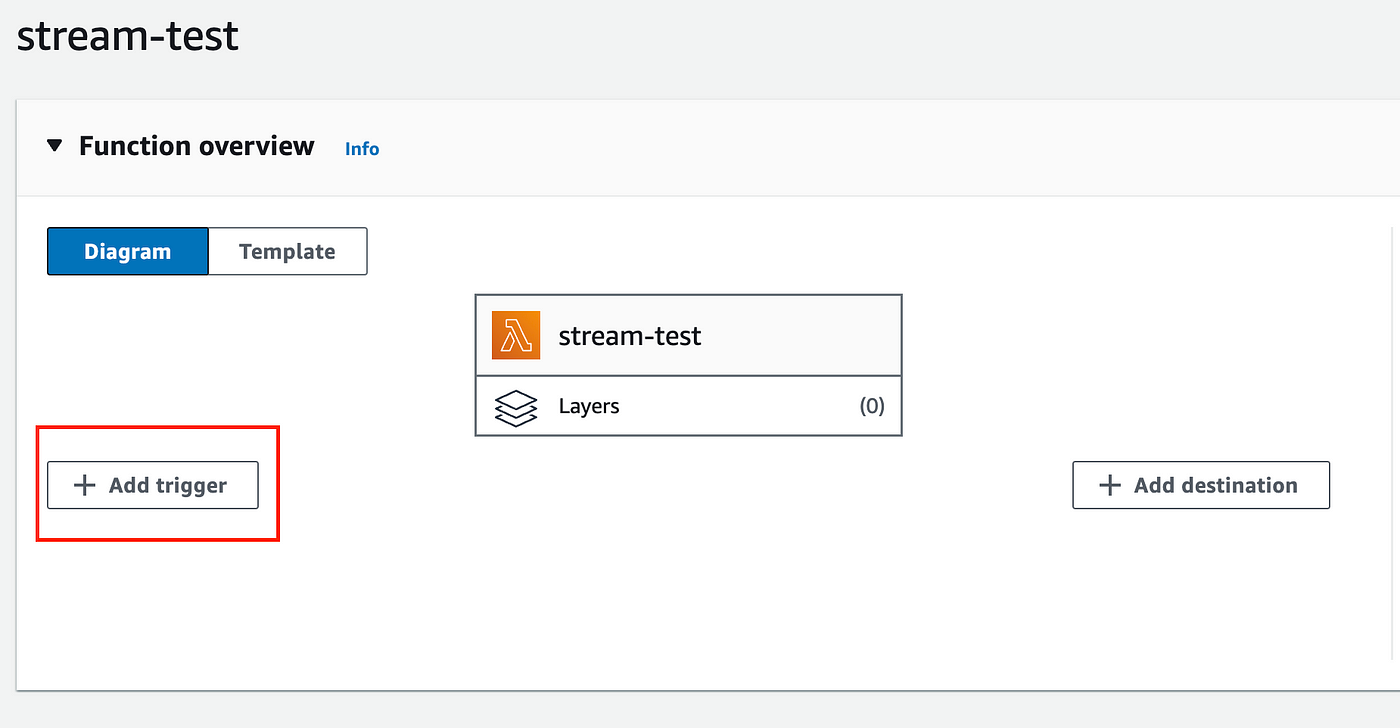This screenshot has height=728, width=1400.
Task: Click the Add destination button
Action: point(1200,485)
